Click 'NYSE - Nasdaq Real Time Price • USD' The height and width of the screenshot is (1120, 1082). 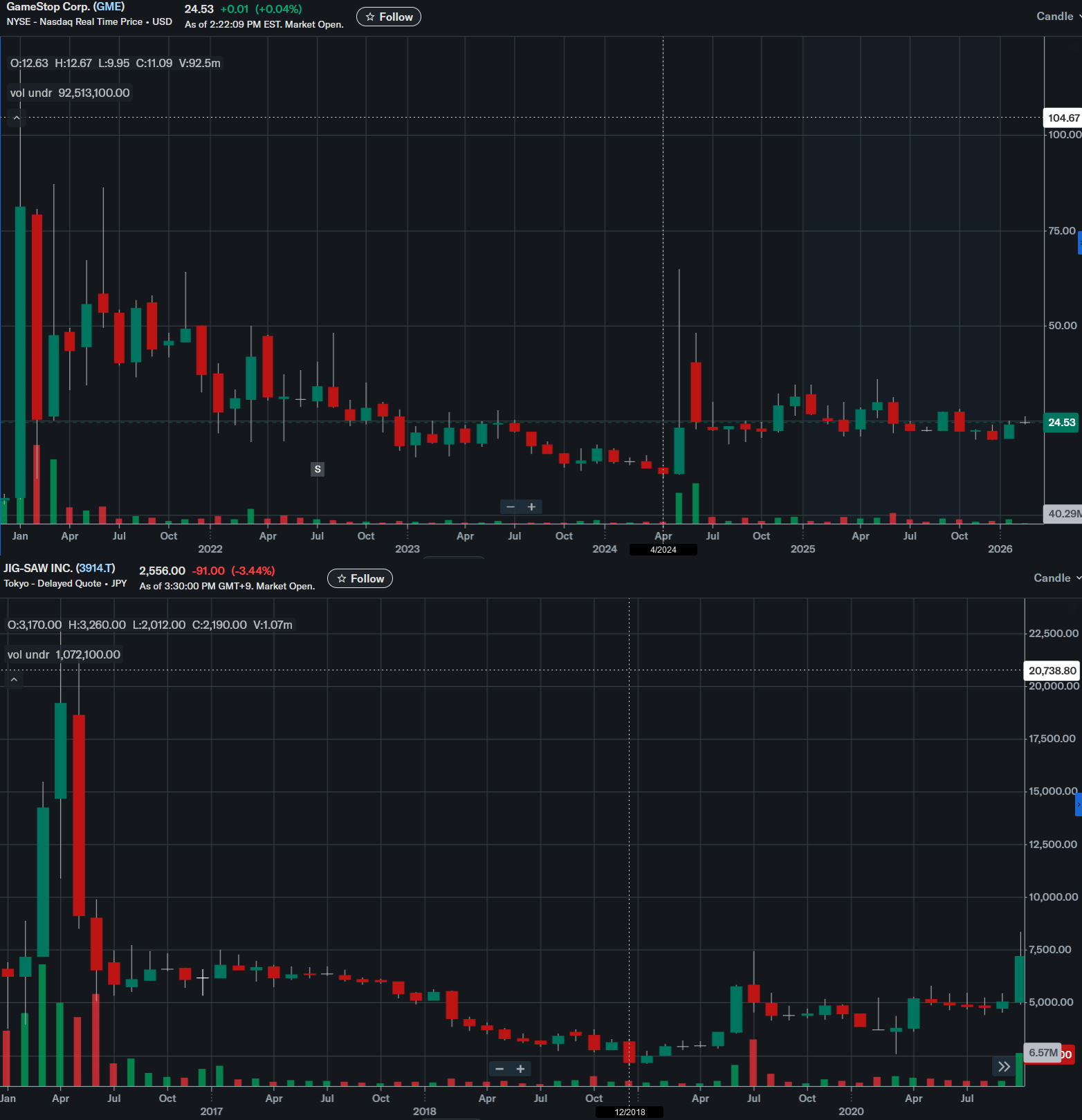(89, 22)
